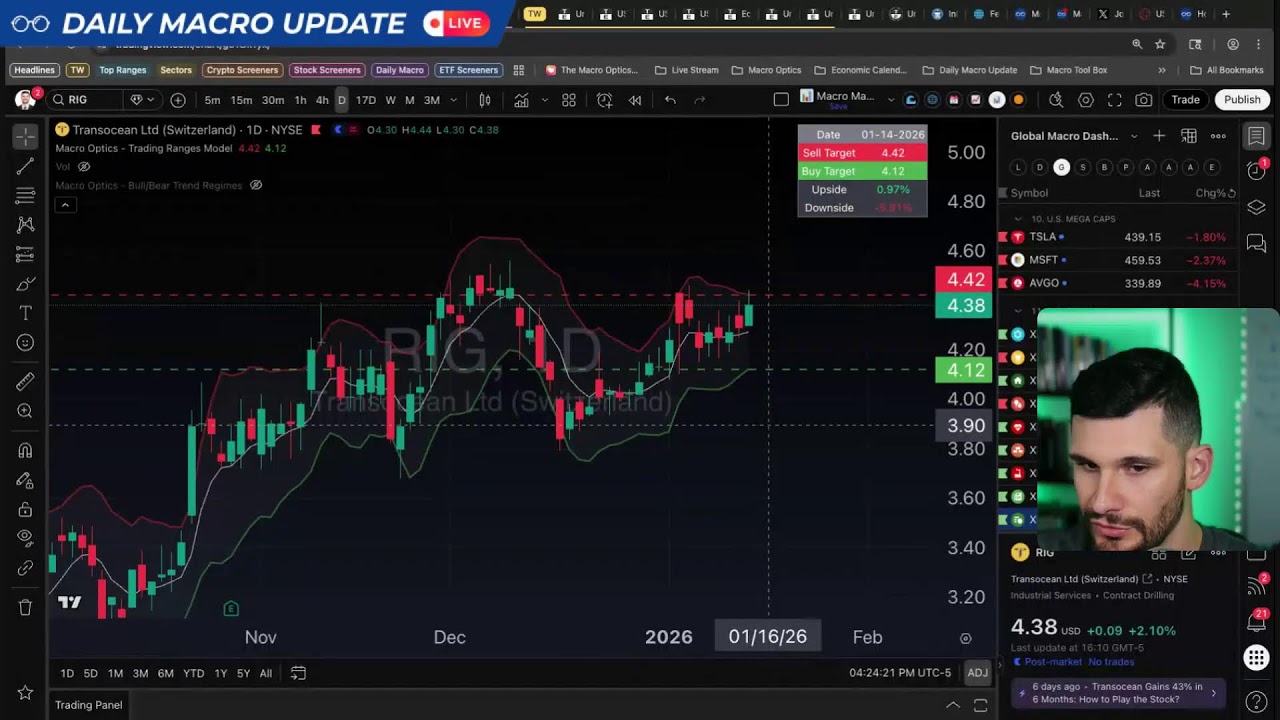Open the diamond symbol type dropdown
Viewport: 1280px width, 720px height.
(x=141, y=100)
